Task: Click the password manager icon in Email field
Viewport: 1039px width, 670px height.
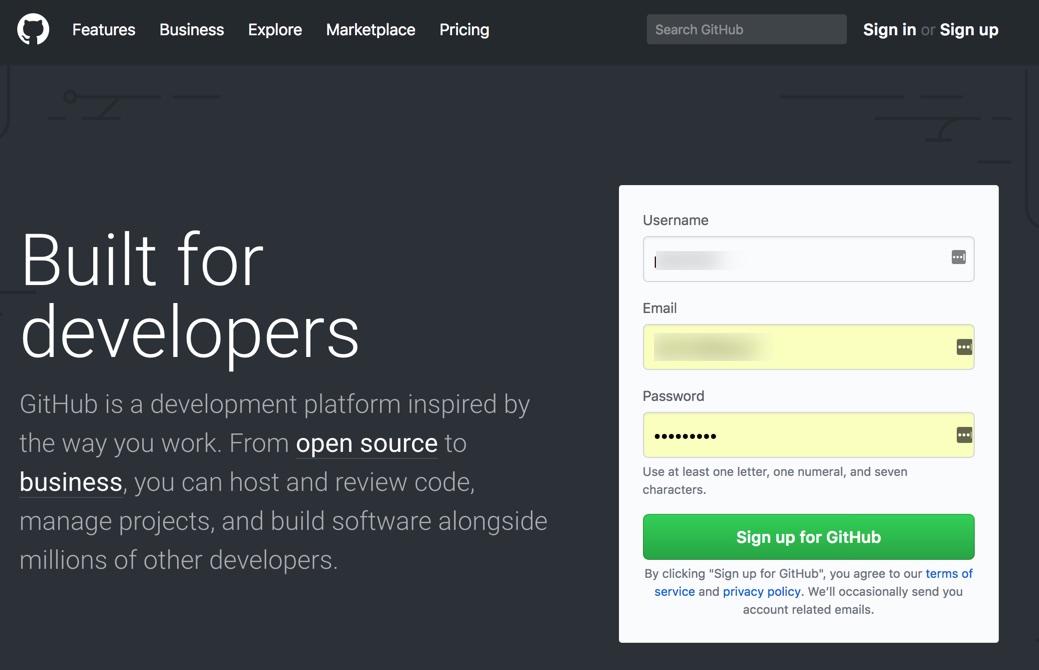Action: (963, 347)
